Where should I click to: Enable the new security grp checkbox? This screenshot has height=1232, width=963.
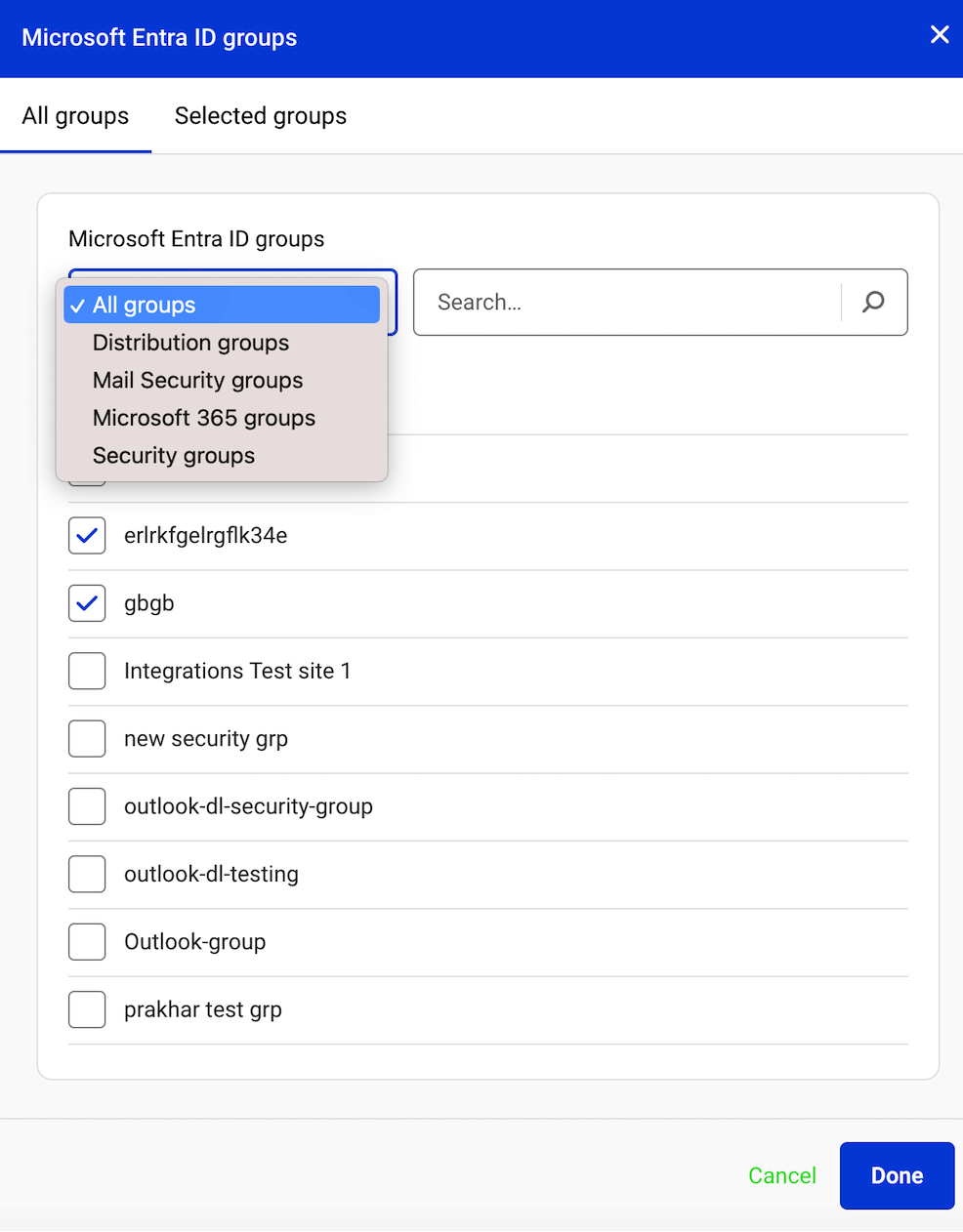(87, 739)
